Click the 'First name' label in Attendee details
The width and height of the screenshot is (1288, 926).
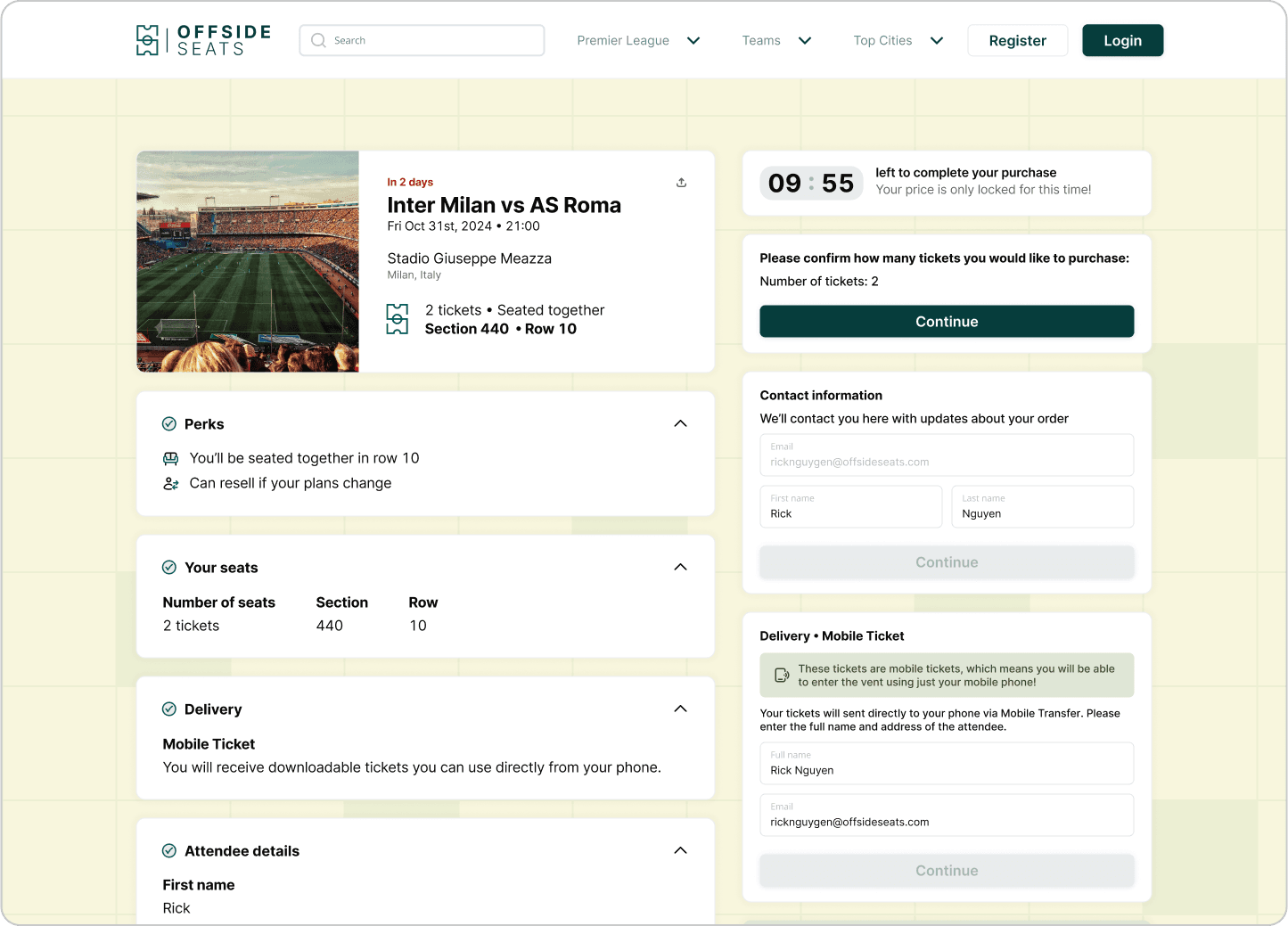[x=198, y=885]
